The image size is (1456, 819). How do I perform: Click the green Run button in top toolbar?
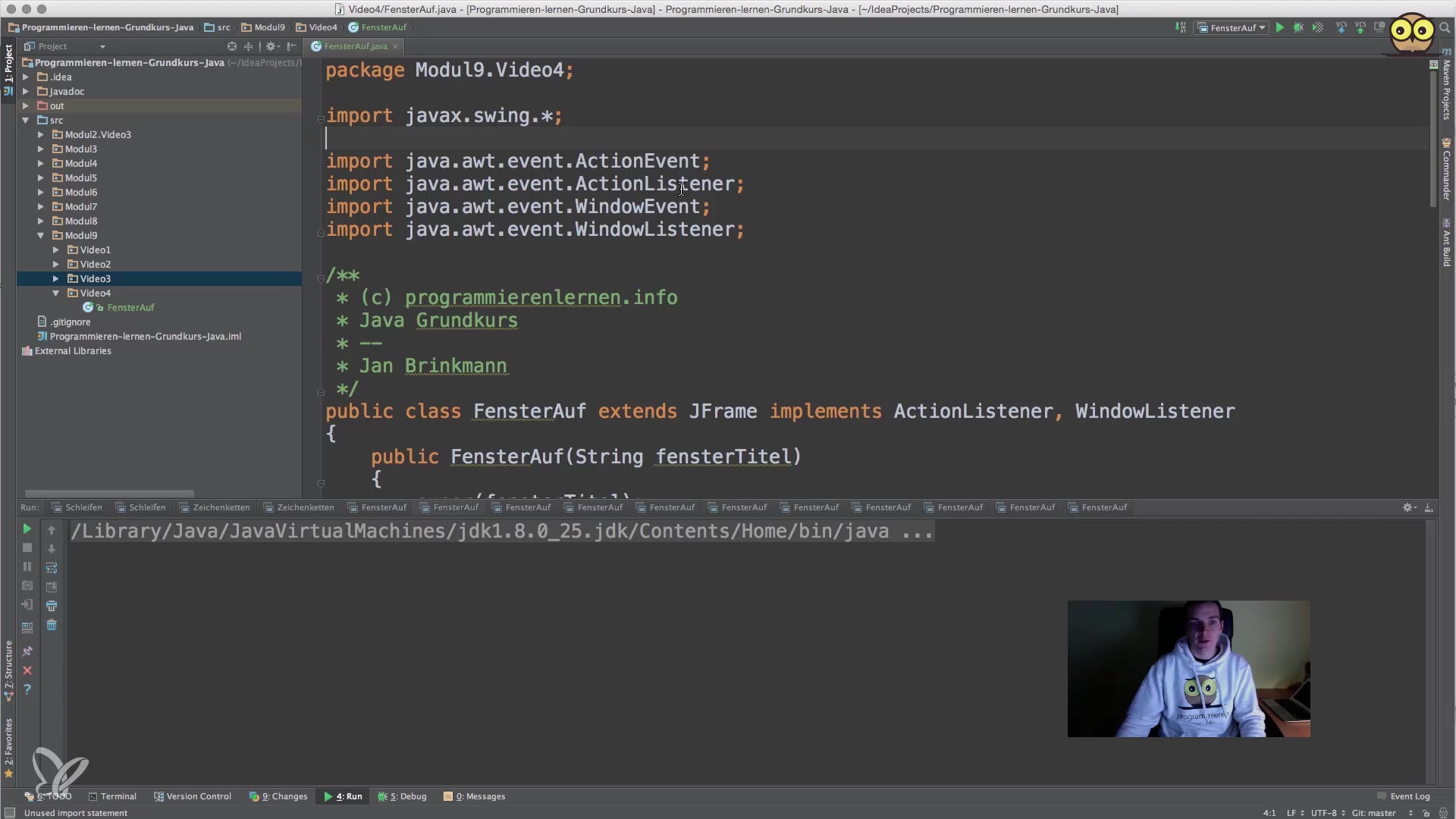coord(1279,27)
